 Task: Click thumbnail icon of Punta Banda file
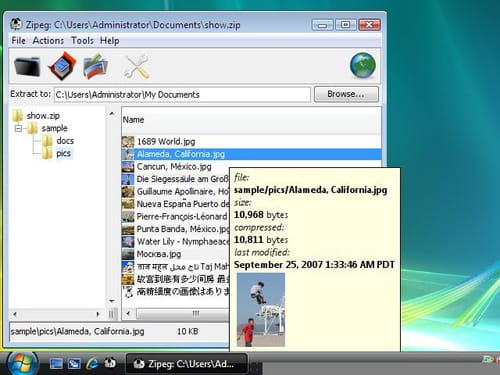128,229
